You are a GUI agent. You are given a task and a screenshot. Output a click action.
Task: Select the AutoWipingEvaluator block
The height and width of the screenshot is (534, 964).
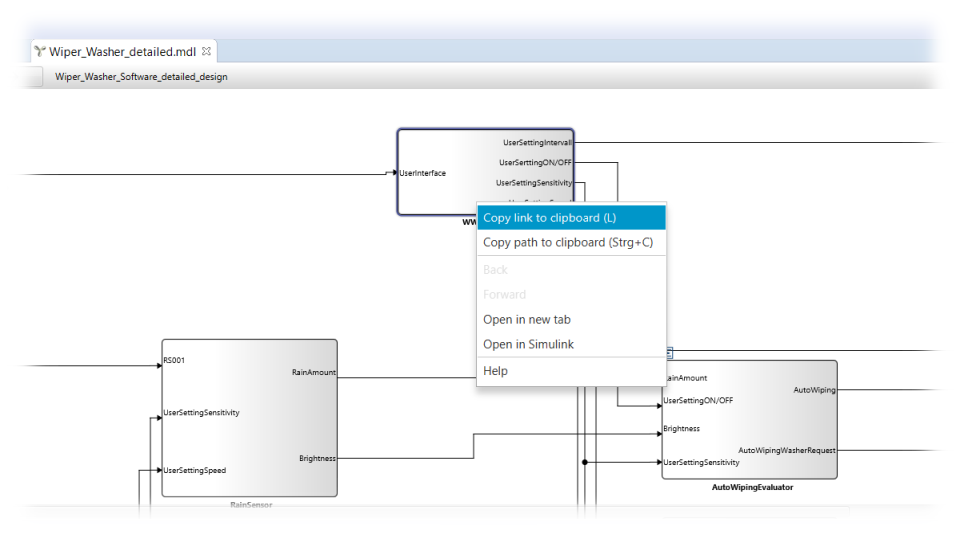coord(749,420)
